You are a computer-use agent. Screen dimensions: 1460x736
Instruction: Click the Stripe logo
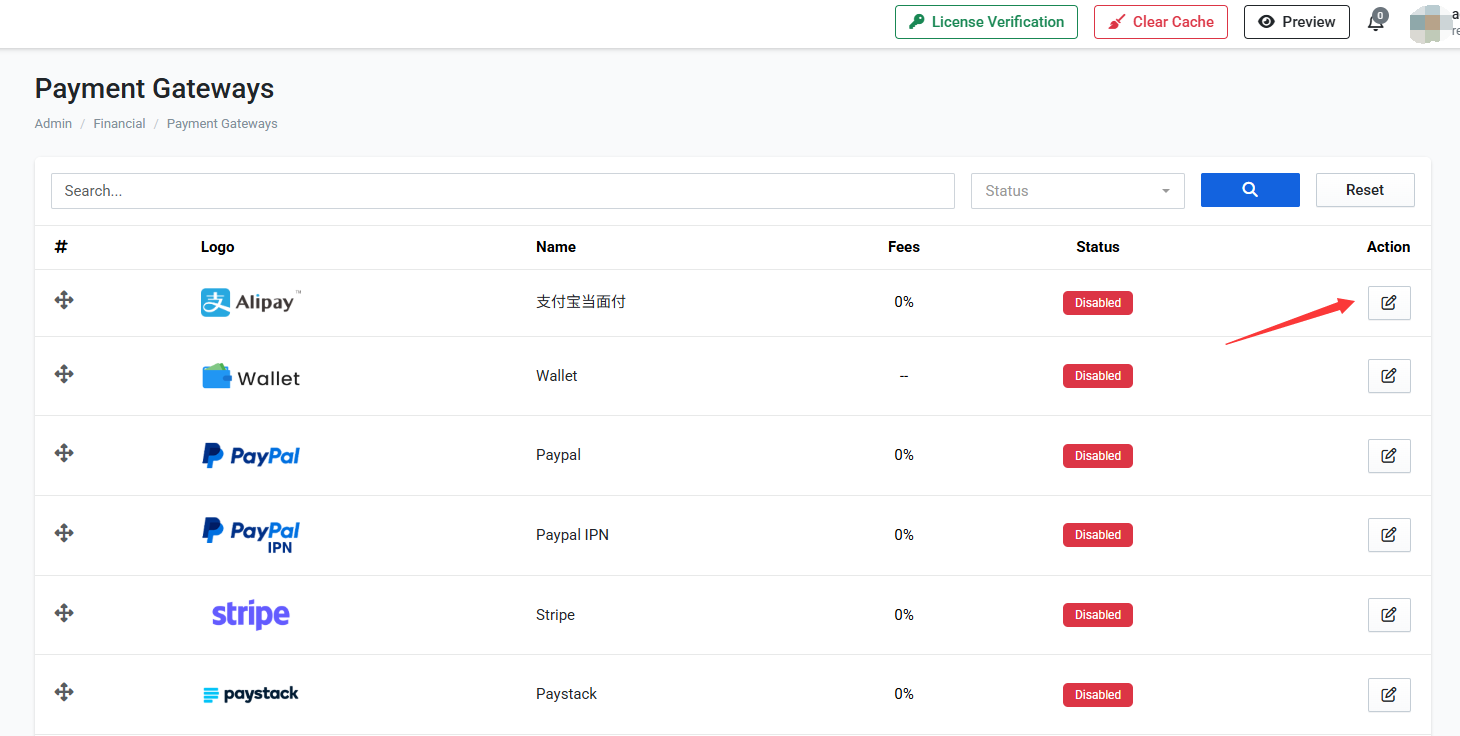pos(251,615)
